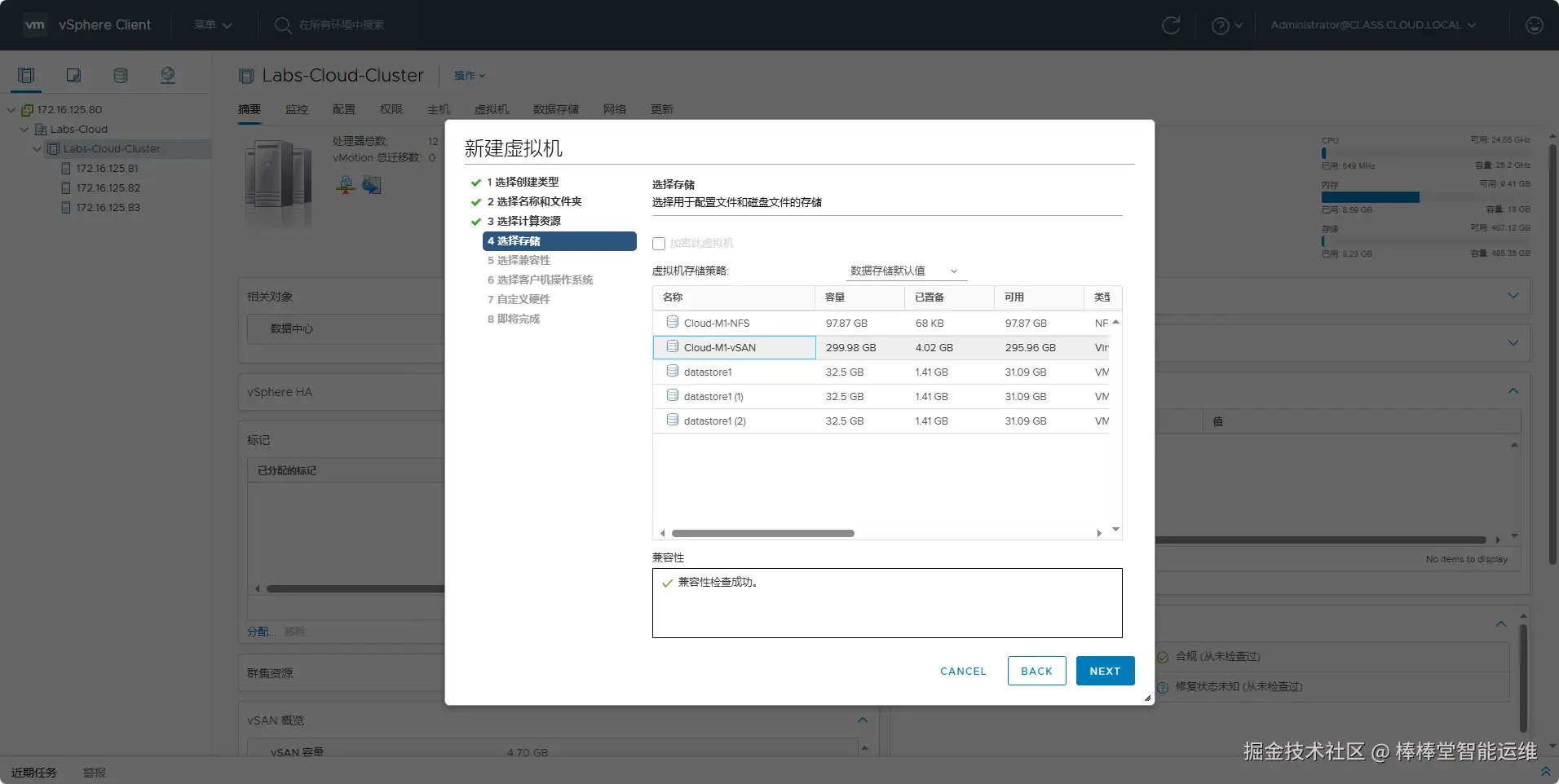The image size is (1559, 784).
Task: Select host 172.16.125.82 in tree
Action: coord(108,188)
